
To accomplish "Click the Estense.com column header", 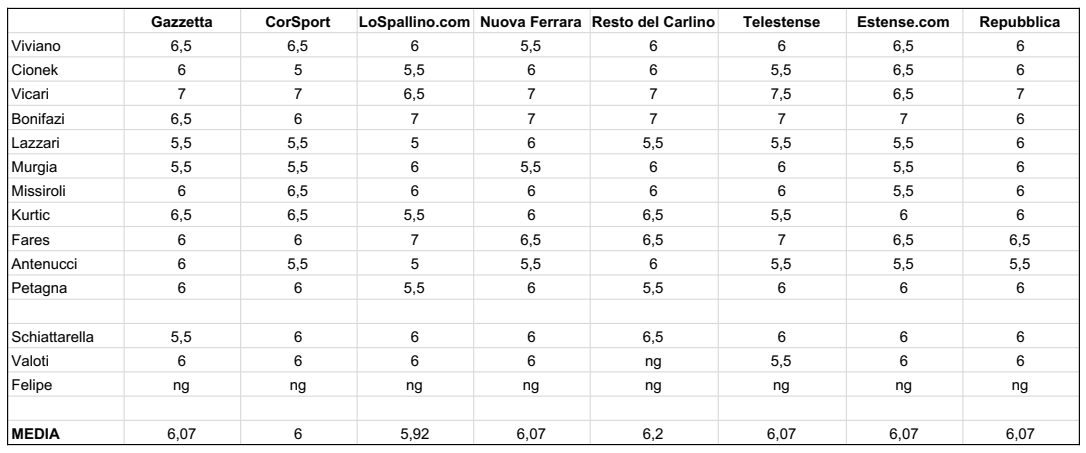I will click(x=903, y=22).
